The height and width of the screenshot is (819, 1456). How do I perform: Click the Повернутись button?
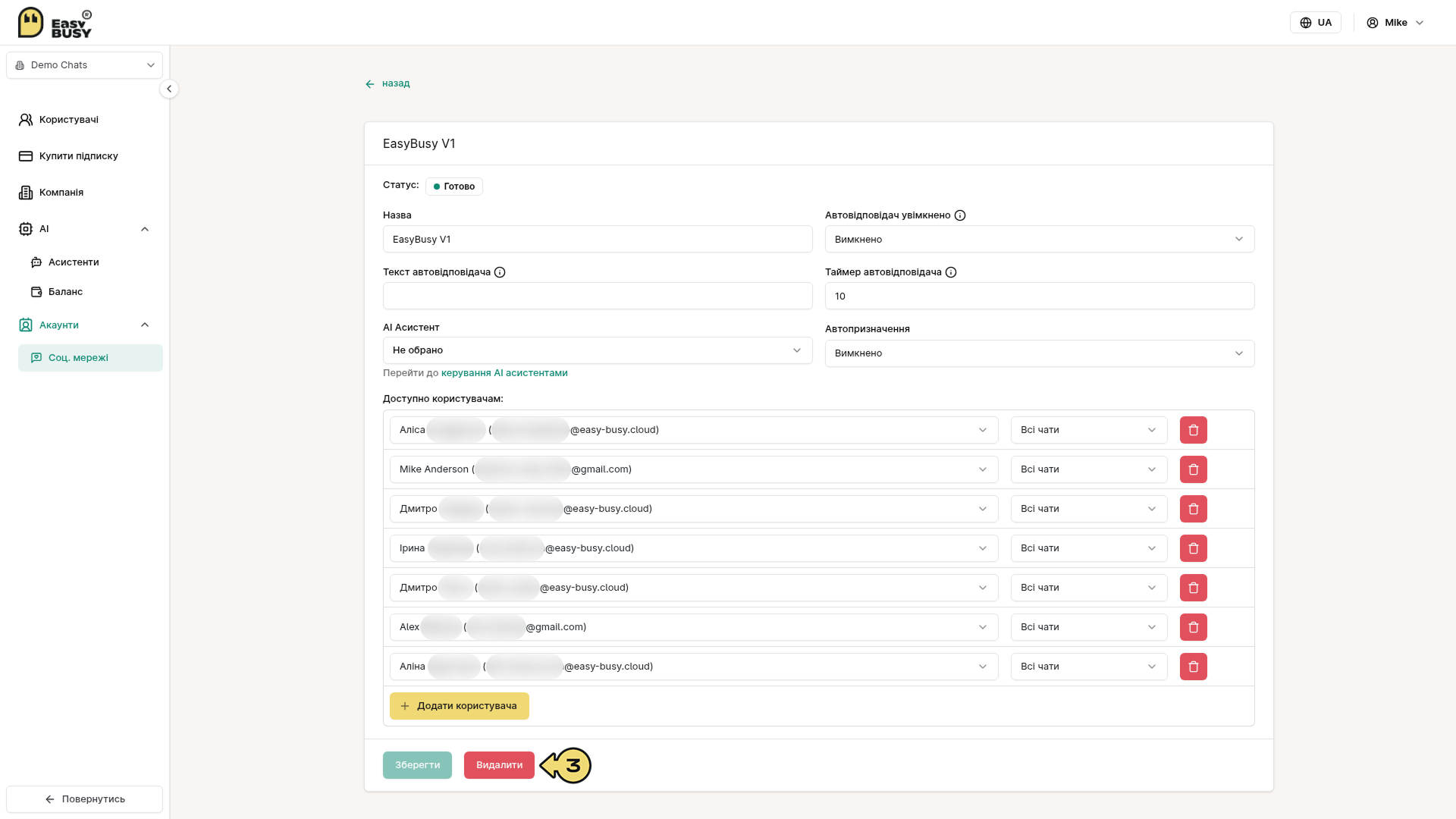click(84, 799)
